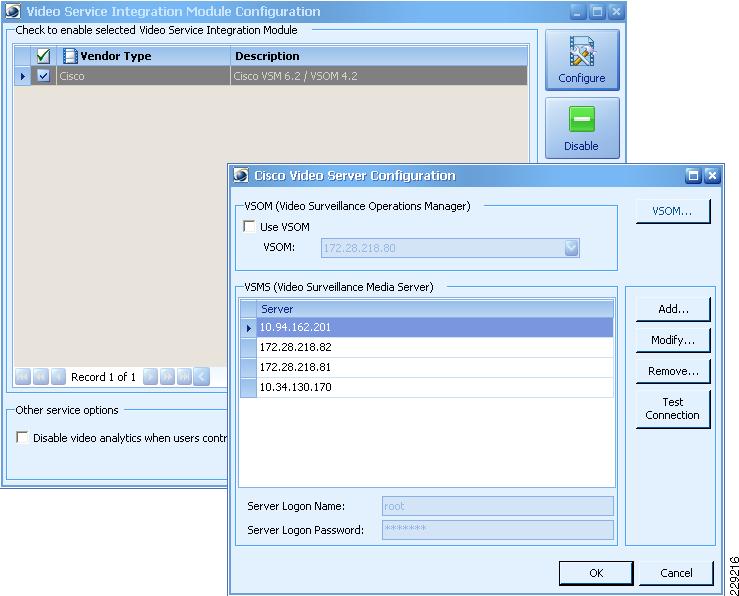The height and width of the screenshot is (596, 739).
Task: Open Configure for the selected video module
Action: click(582, 60)
